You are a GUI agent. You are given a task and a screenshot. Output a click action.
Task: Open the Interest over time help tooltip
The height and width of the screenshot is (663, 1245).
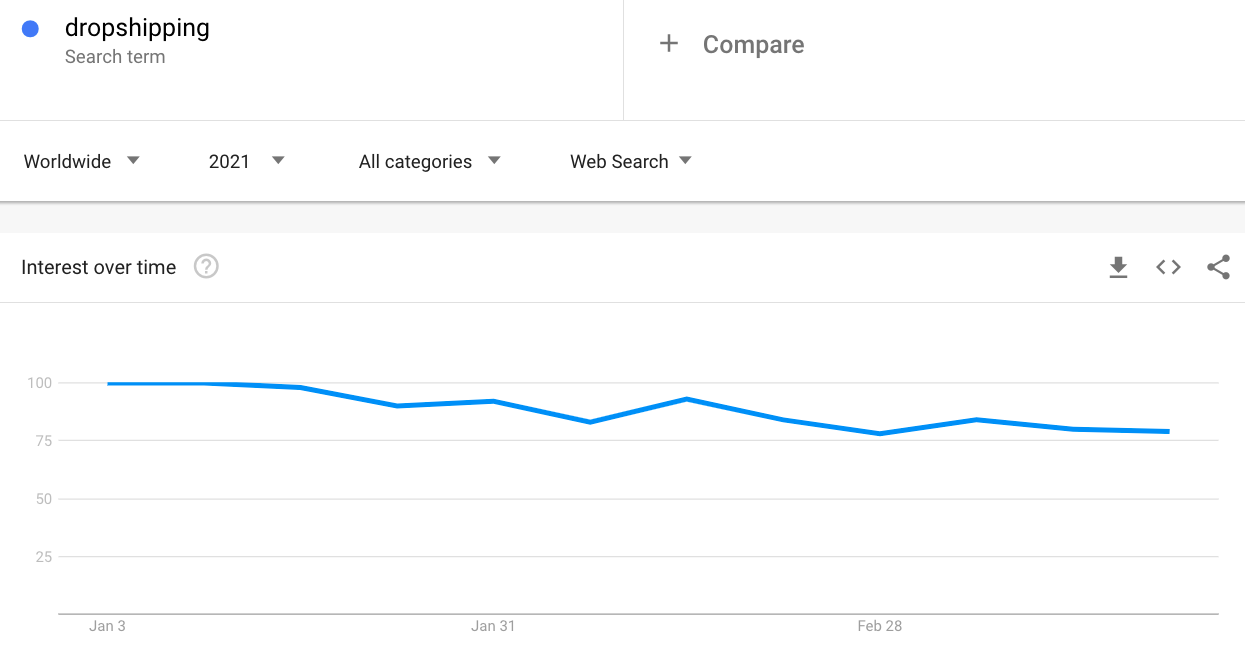pyautogui.click(x=206, y=267)
